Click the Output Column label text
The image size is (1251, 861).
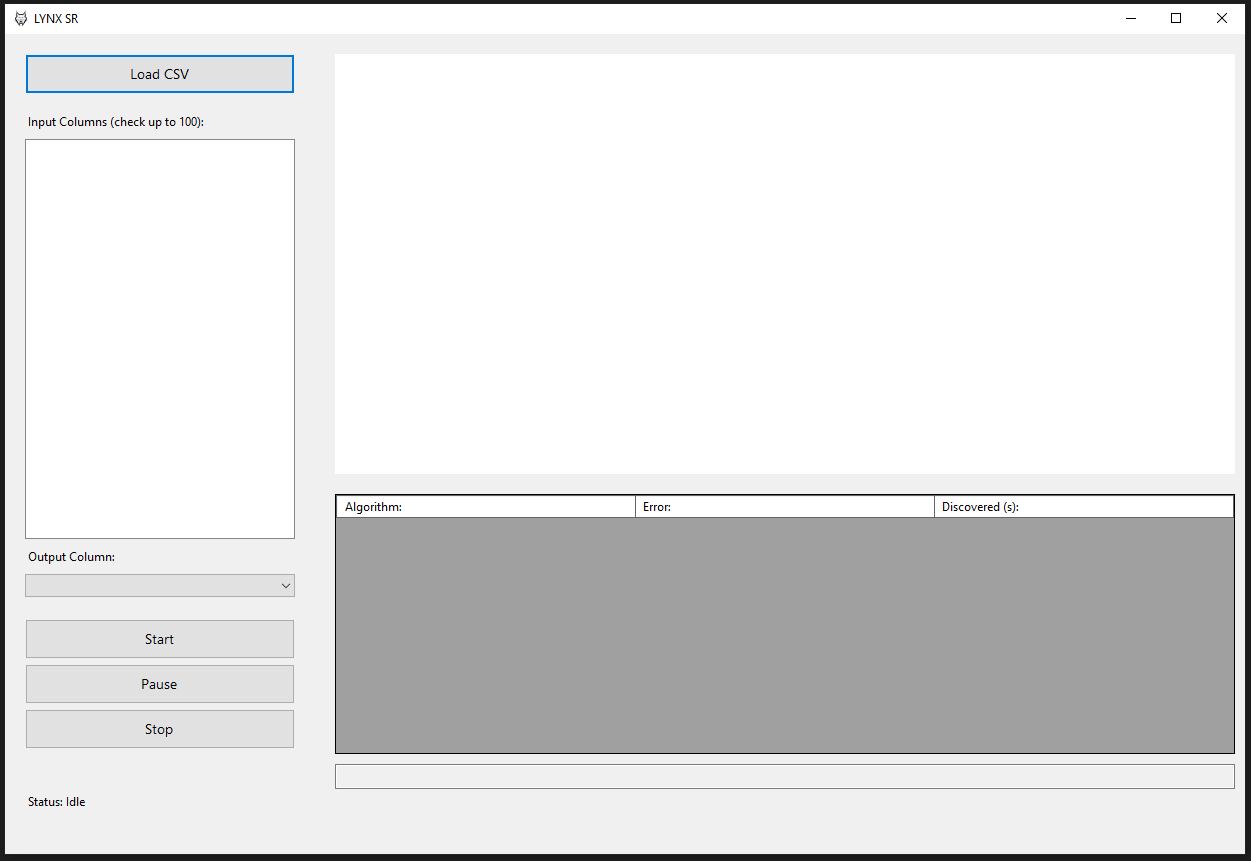[72, 557]
